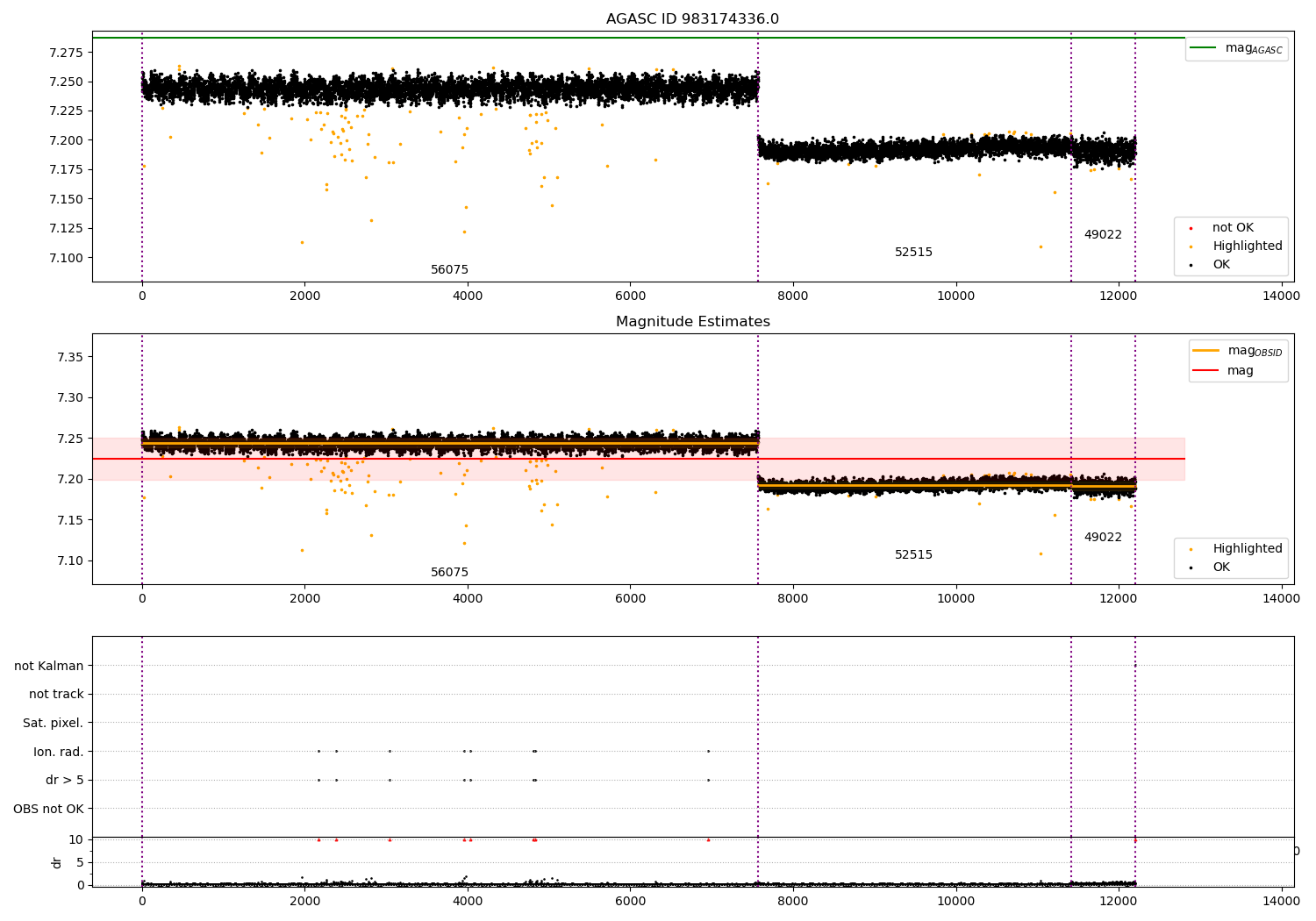Click the 7.100 y-axis tick label
The width and height of the screenshot is (1316, 921).
click(x=66, y=258)
